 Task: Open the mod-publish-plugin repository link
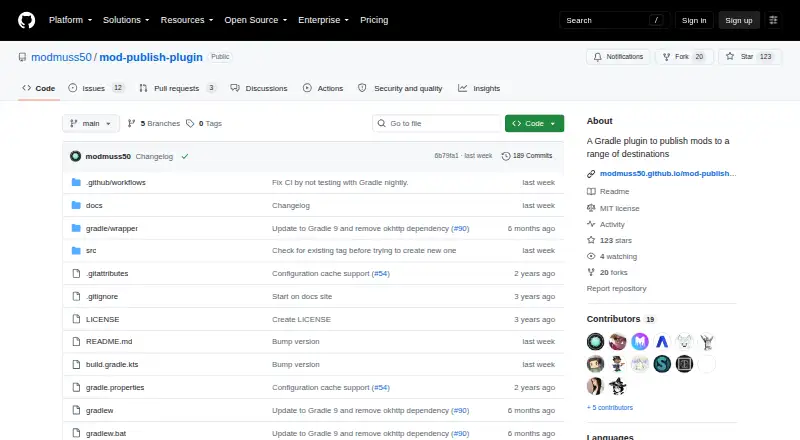click(151, 57)
